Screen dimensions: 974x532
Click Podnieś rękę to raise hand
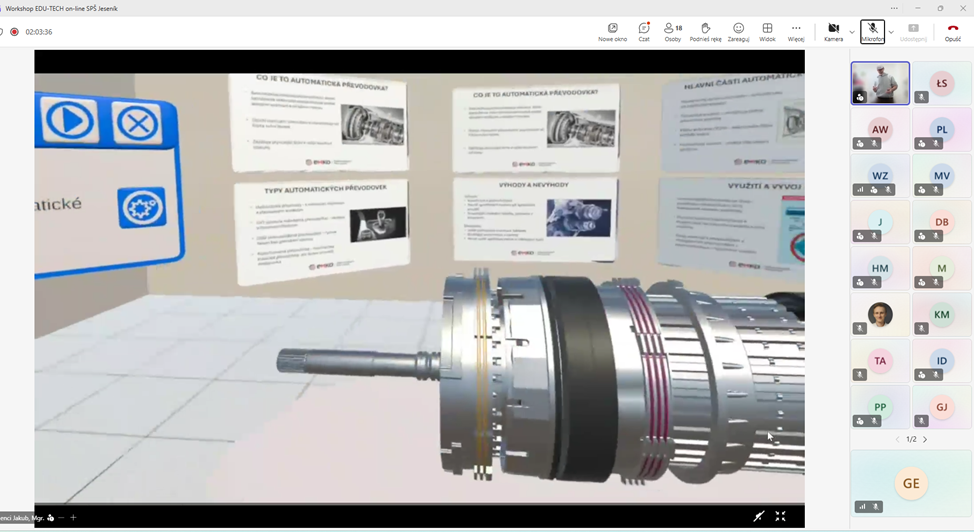pos(705,31)
